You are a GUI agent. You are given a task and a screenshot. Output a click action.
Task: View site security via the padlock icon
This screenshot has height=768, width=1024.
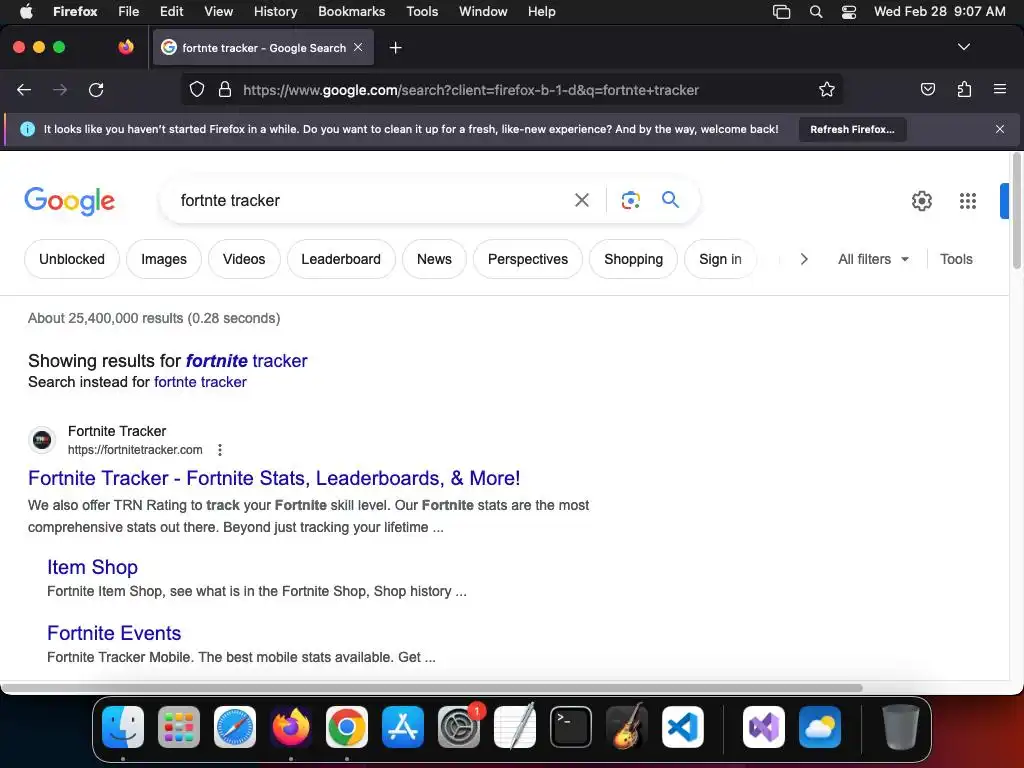tap(225, 90)
